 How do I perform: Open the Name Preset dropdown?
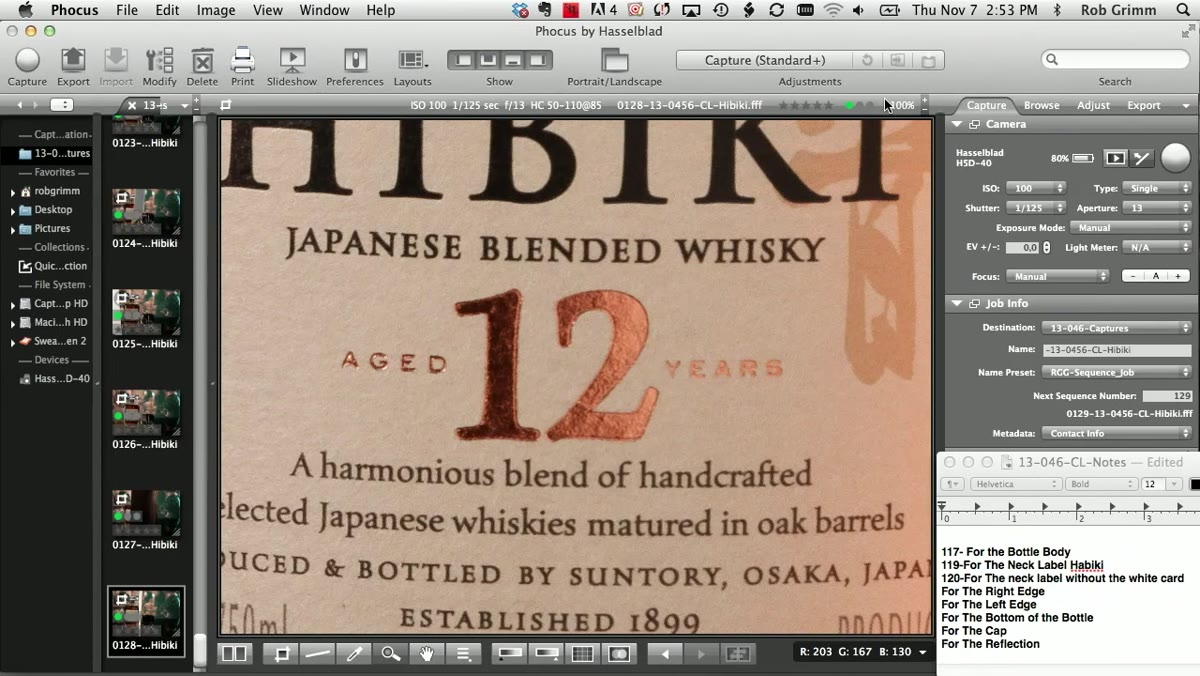[x=1116, y=372]
